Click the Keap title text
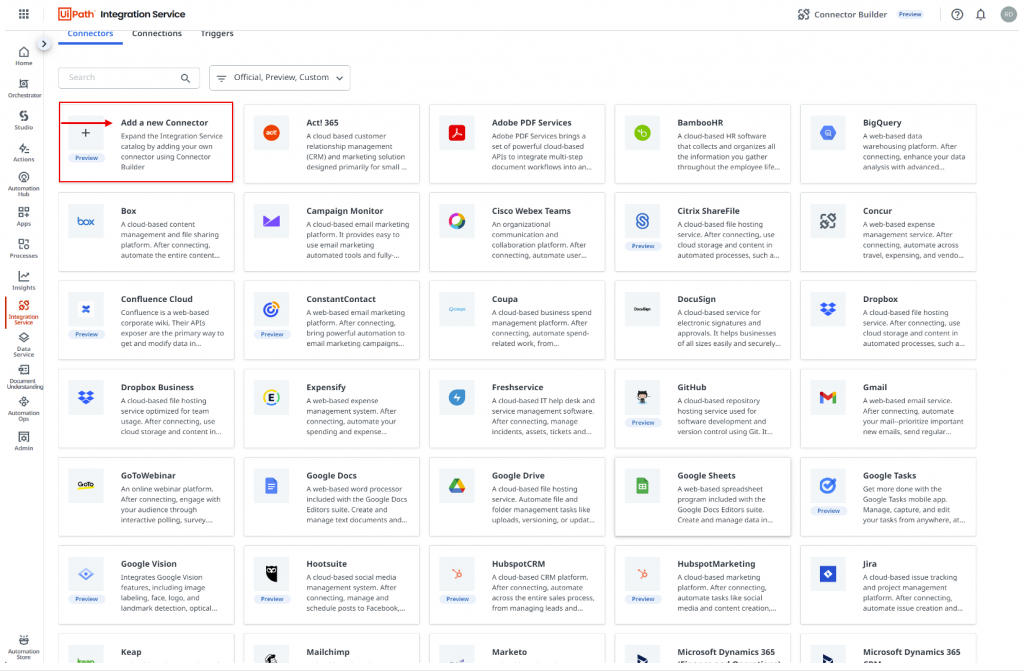This screenshot has width=1024, height=671. tap(131, 652)
